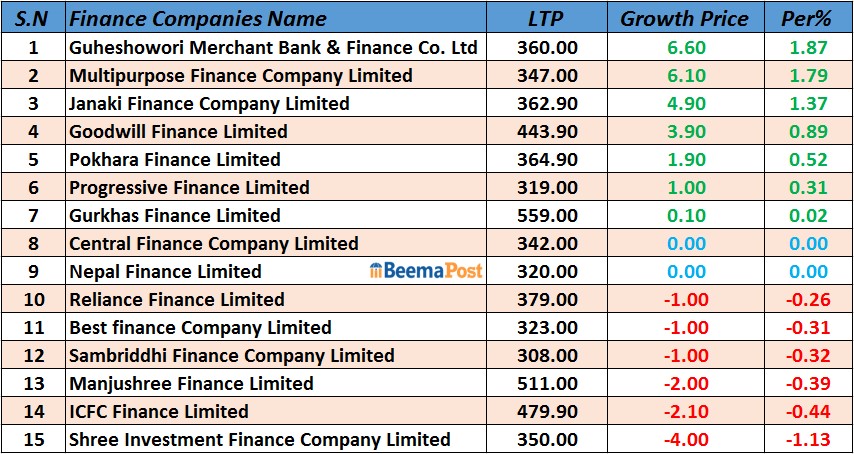Viewport: 854px width, 454px height.
Task: Select Central Finance Company Limited name
Action: point(213,243)
